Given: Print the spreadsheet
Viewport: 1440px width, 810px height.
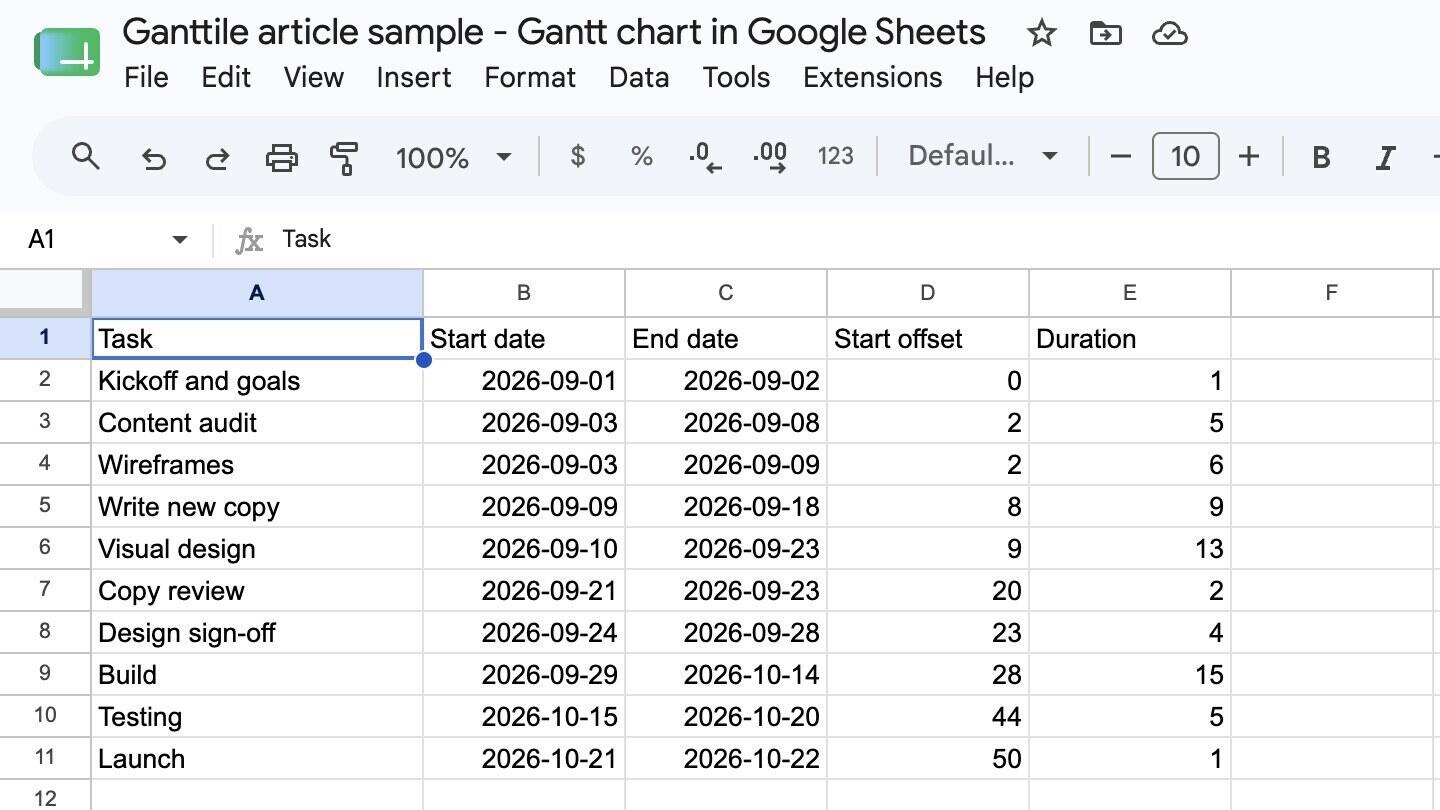Looking at the screenshot, I should [x=281, y=157].
